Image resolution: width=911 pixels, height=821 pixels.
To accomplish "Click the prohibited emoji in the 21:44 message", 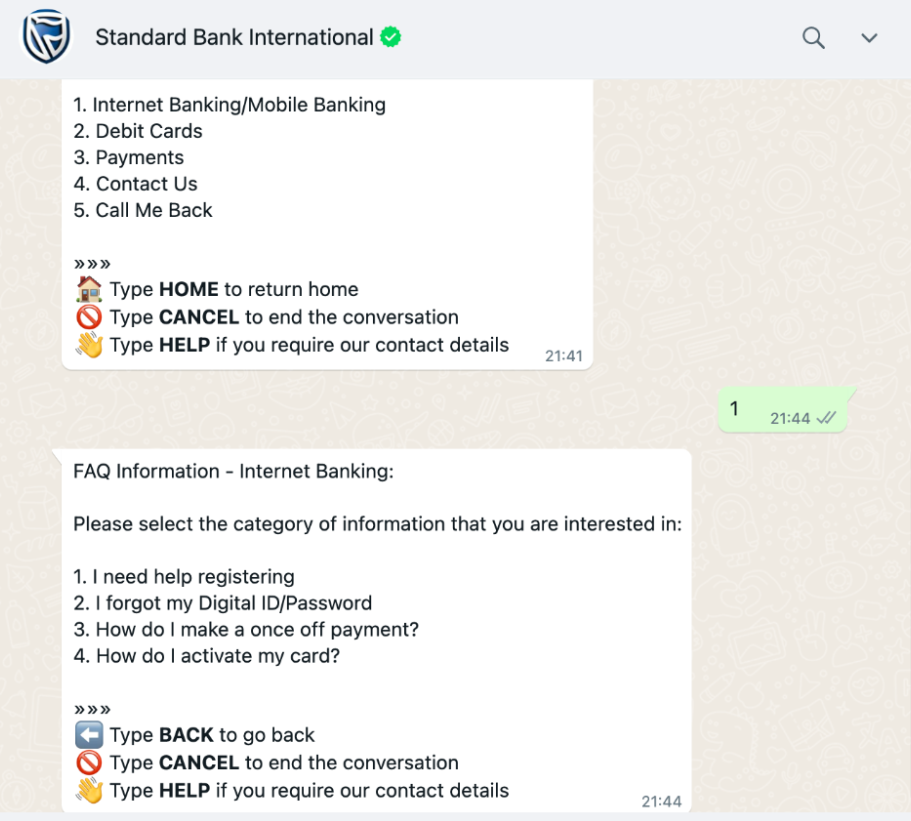I will [89, 762].
